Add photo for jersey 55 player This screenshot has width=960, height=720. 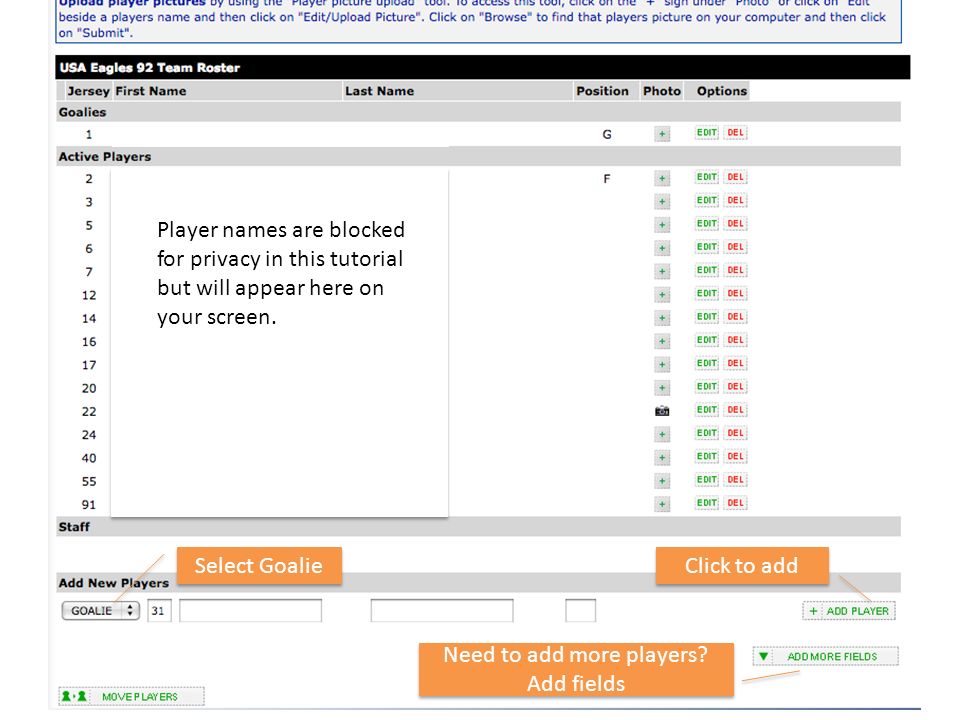662,481
